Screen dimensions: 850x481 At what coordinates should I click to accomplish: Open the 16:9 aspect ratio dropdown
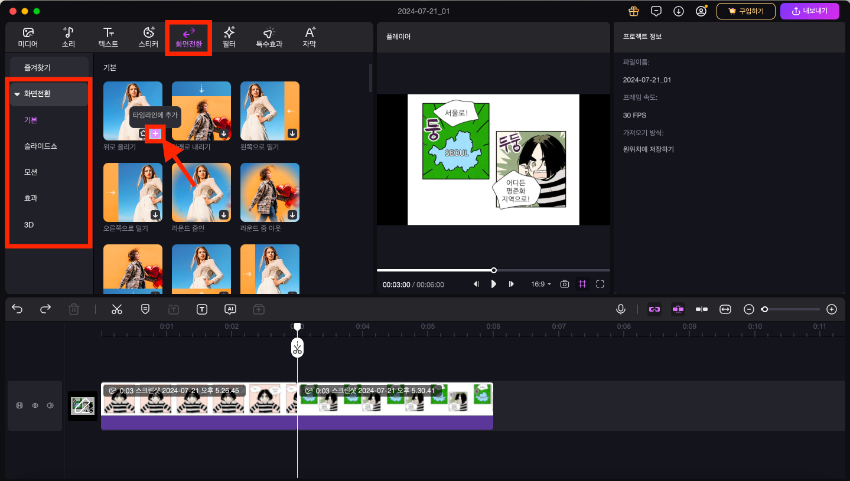pos(541,284)
